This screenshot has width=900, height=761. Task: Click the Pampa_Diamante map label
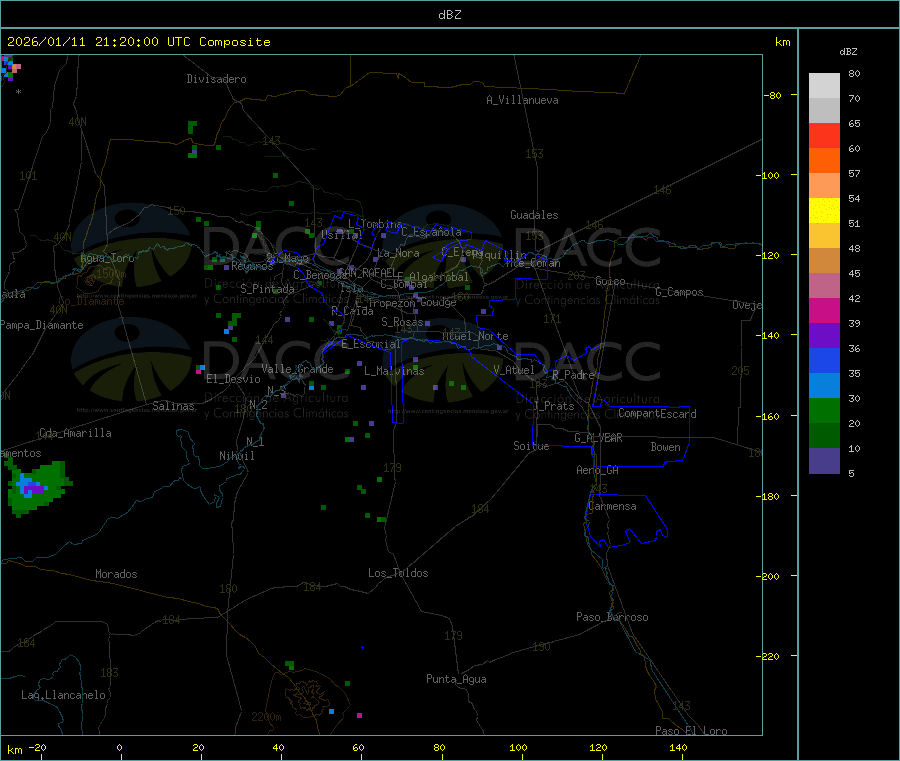[x=41, y=325]
